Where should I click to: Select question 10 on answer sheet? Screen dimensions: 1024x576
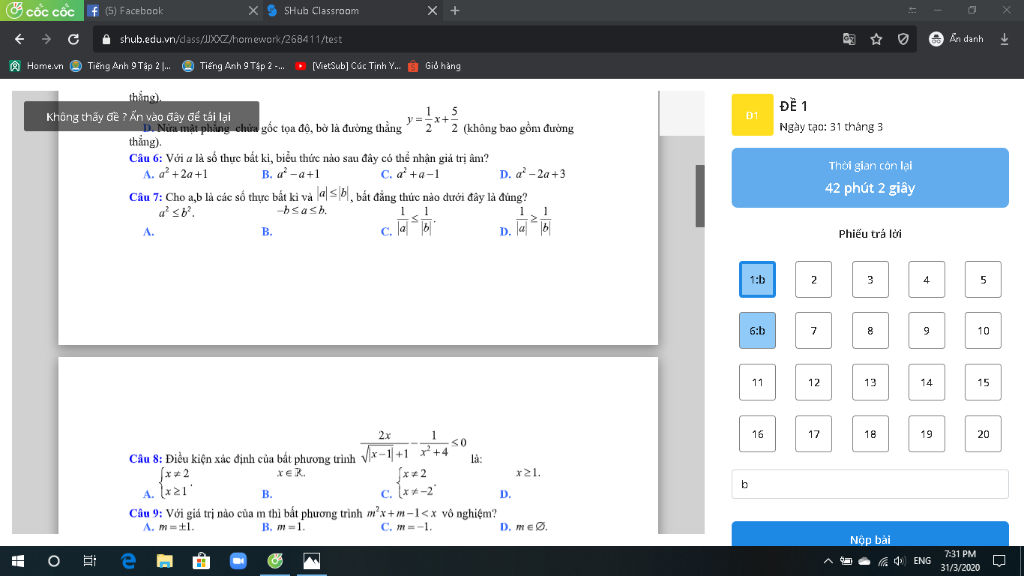click(983, 330)
